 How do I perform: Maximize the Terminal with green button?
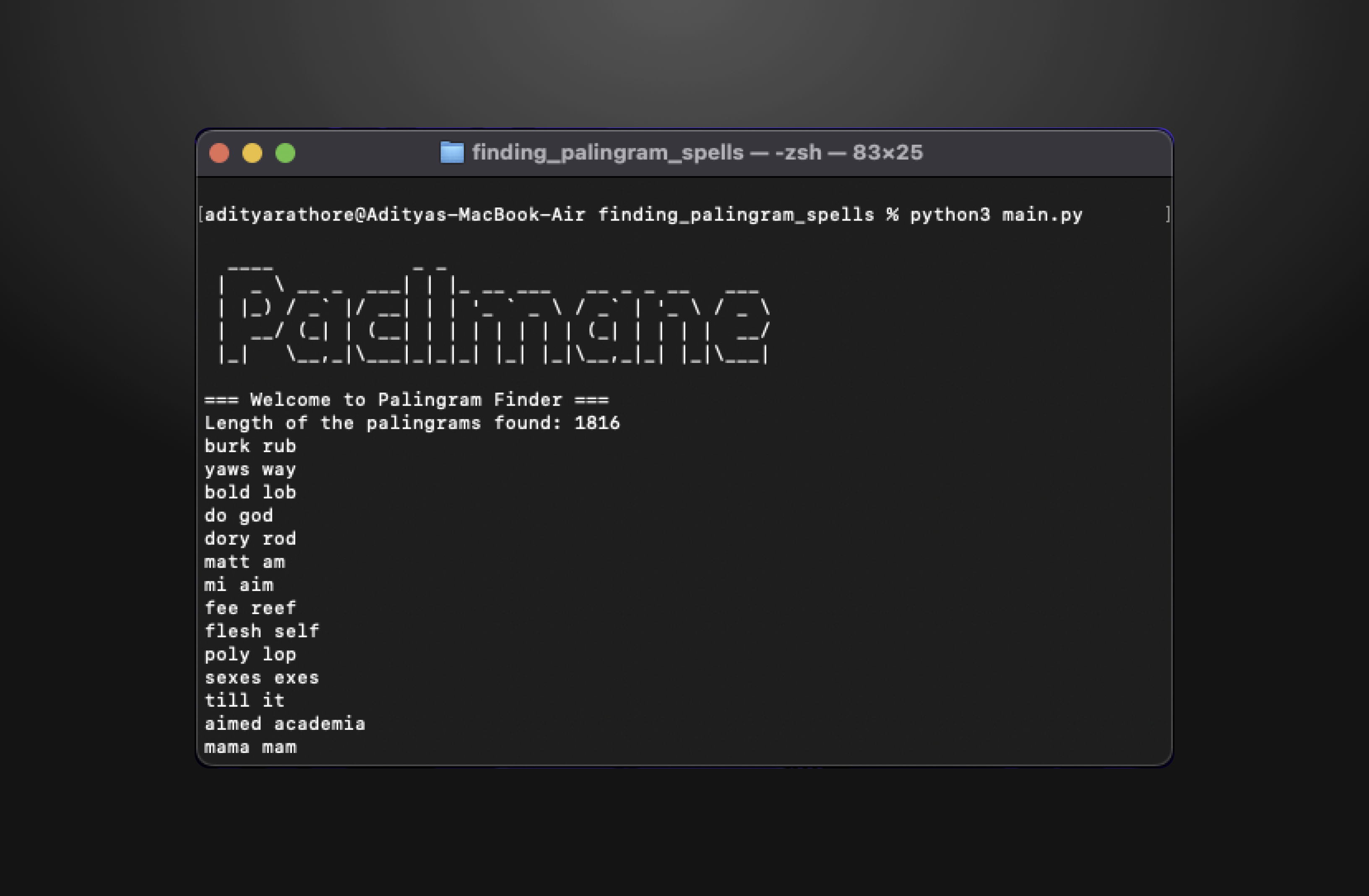click(285, 153)
